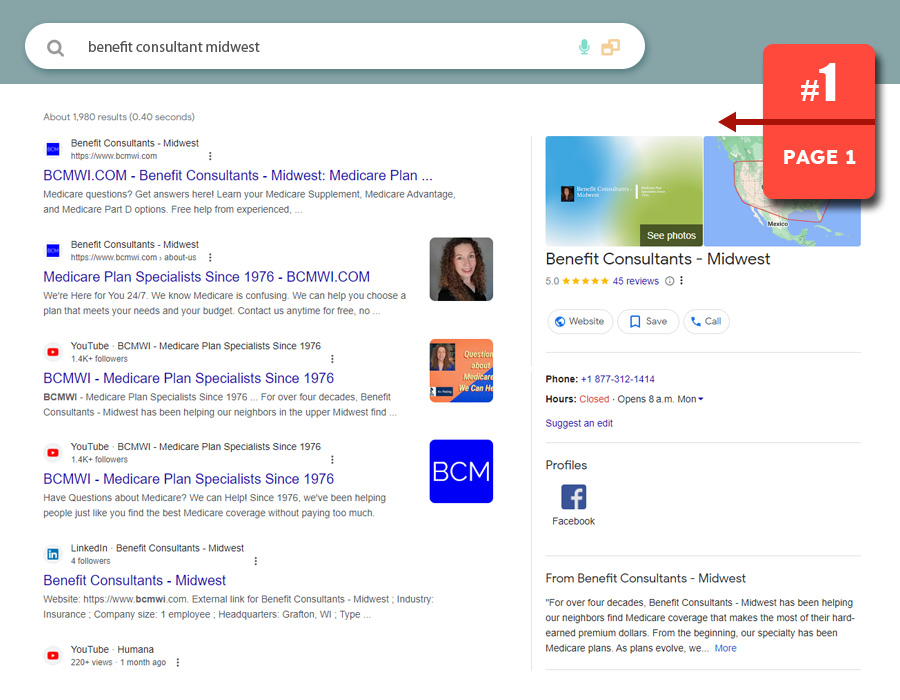Click 'Suggest an edit' link
Image resolution: width=900 pixels, height=700 pixels.
point(579,423)
